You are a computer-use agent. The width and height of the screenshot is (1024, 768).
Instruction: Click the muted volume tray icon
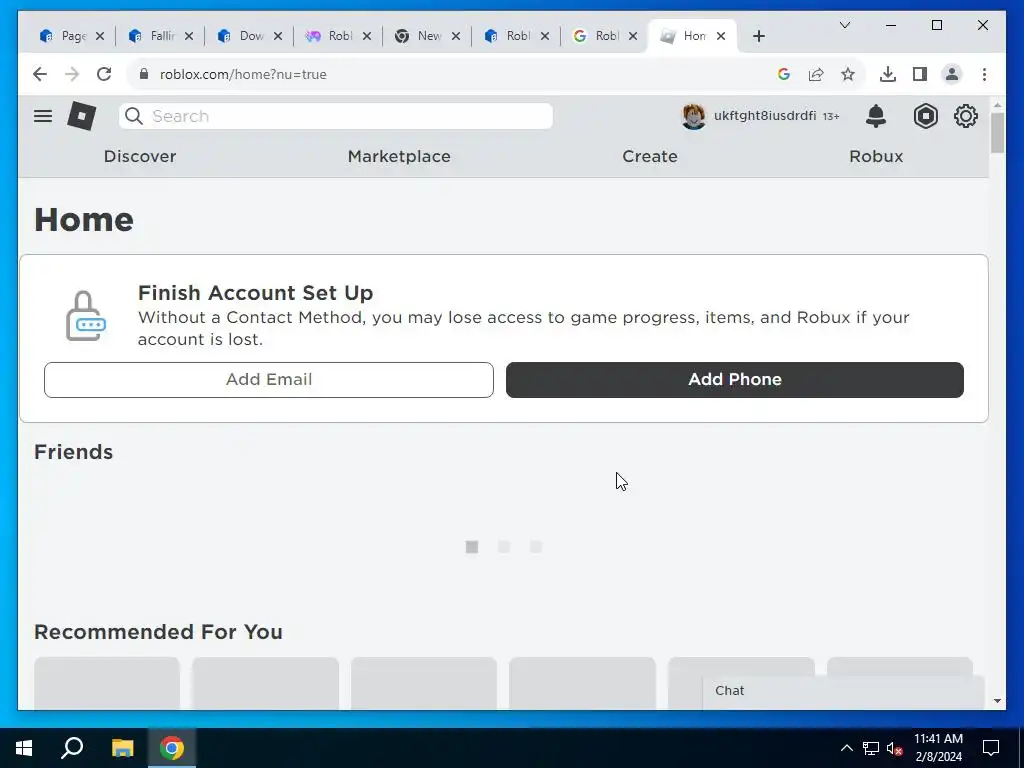894,748
